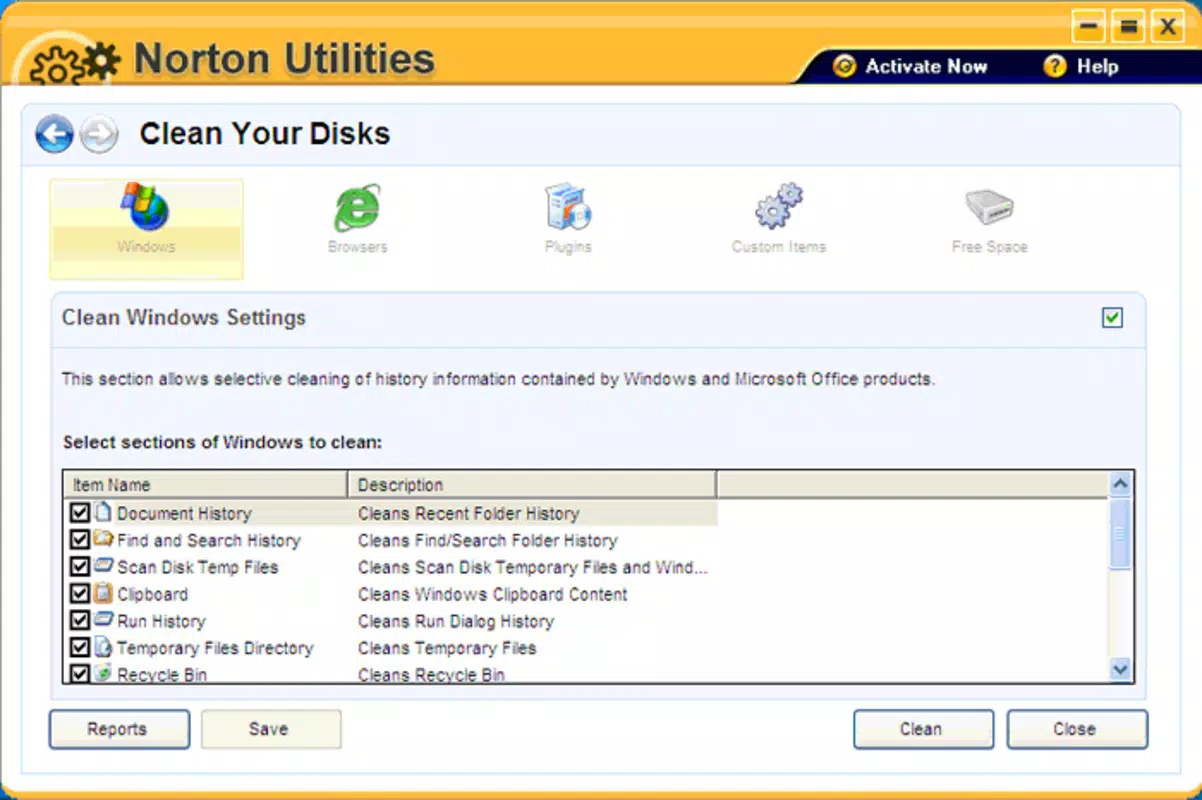The width and height of the screenshot is (1202, 800).
Task: Uncheck Find and Search History checkbox
Action: click(x=80, y=540)
